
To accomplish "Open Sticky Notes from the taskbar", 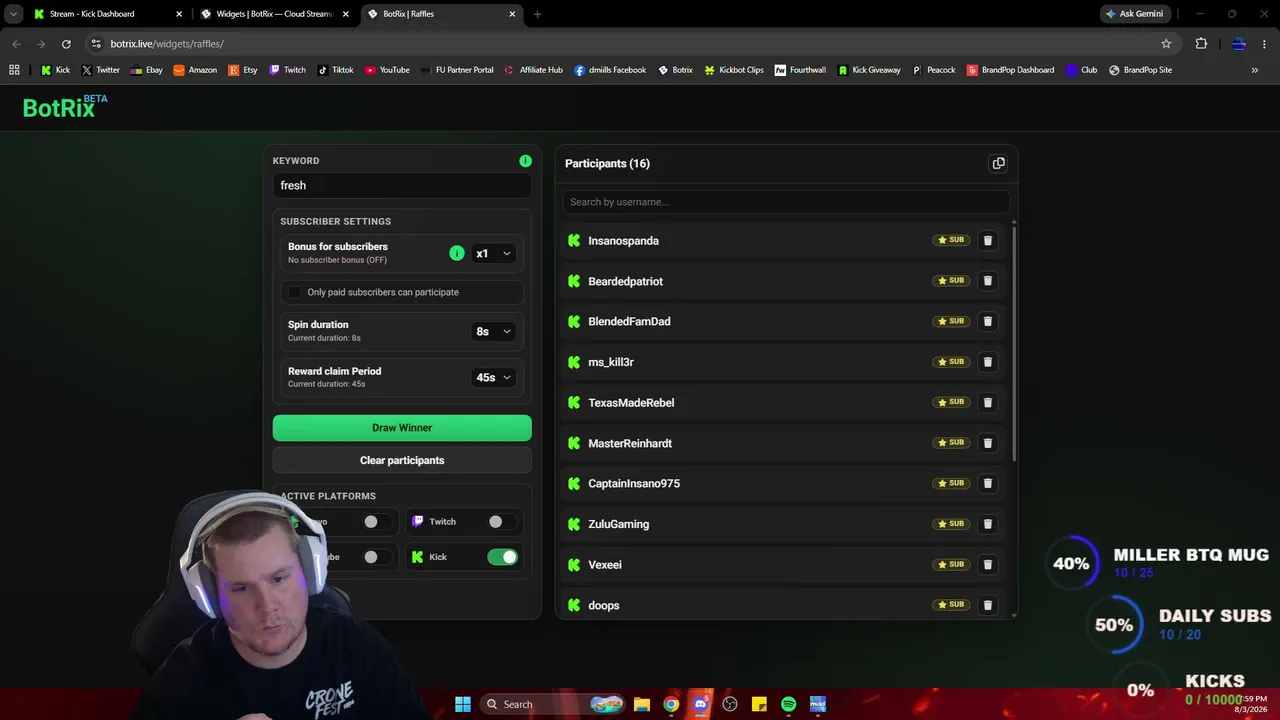I will [x=759, y=704].
